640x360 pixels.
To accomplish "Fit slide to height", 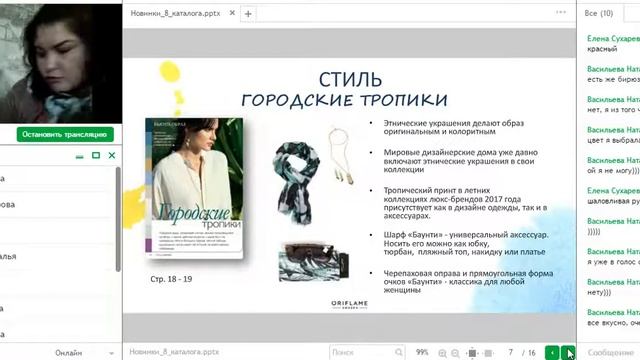I will click(472, 353).
